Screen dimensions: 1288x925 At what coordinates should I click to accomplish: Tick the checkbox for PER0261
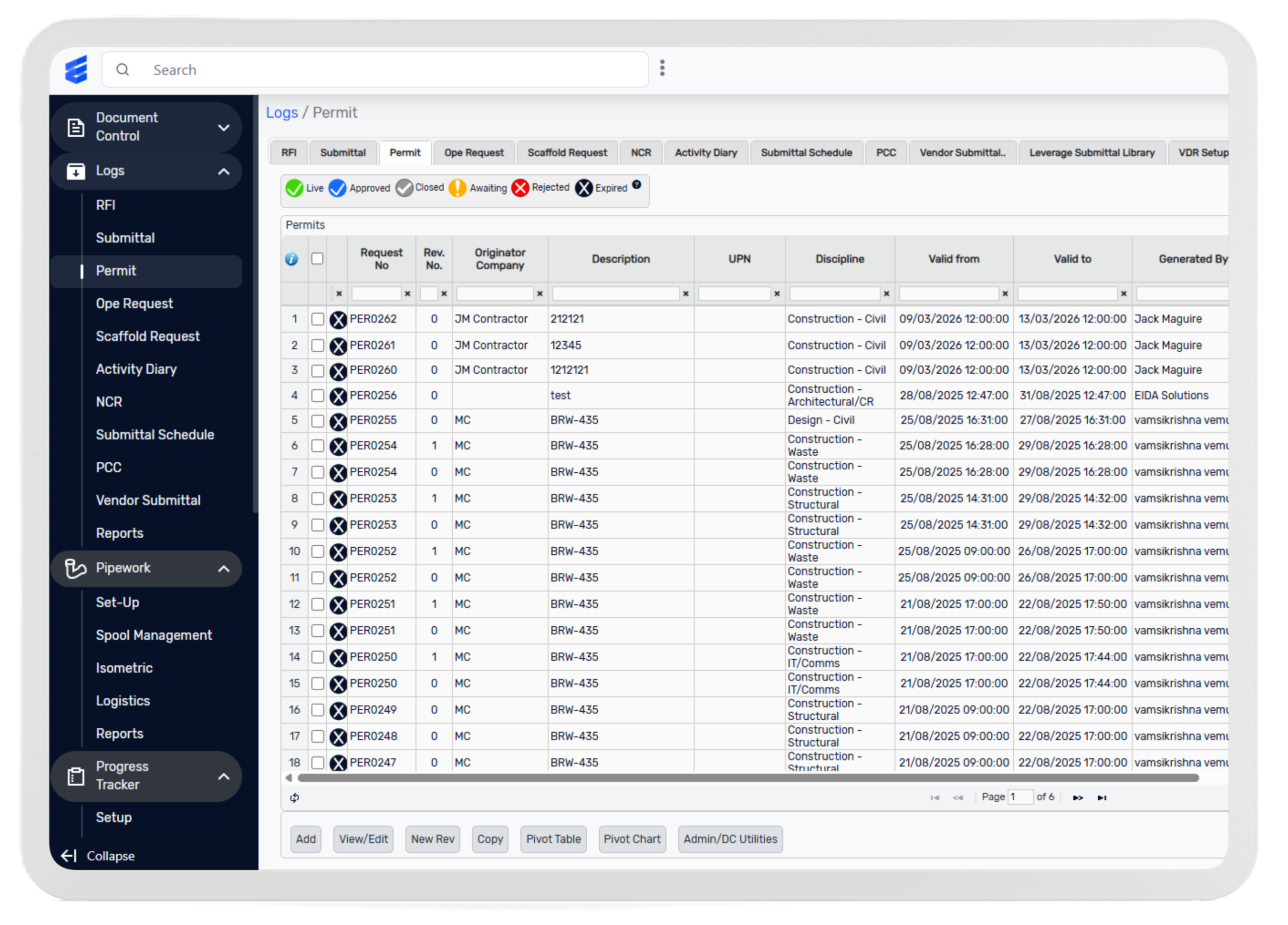(x=317, y=345)
